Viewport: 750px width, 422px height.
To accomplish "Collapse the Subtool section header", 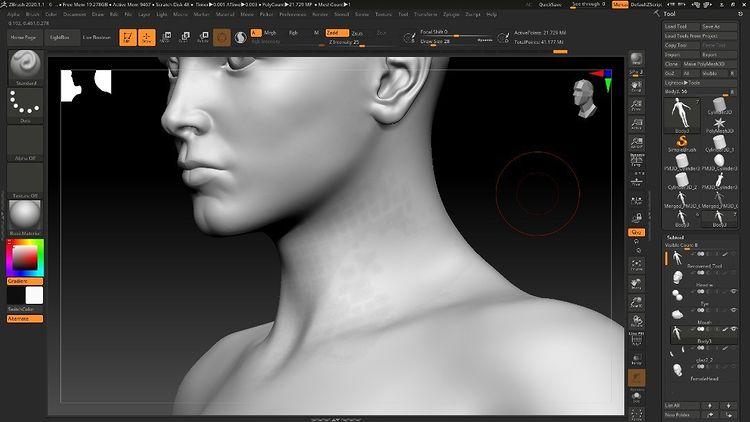I will point(678,237).
